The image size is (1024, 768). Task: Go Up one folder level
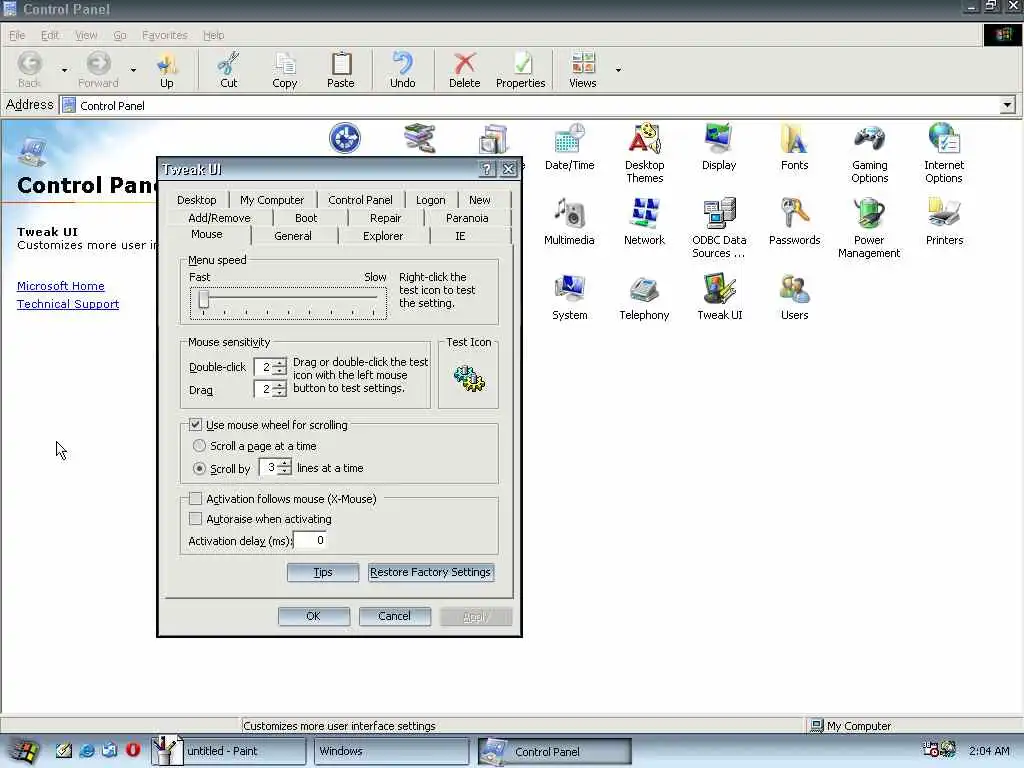point(167,70)
